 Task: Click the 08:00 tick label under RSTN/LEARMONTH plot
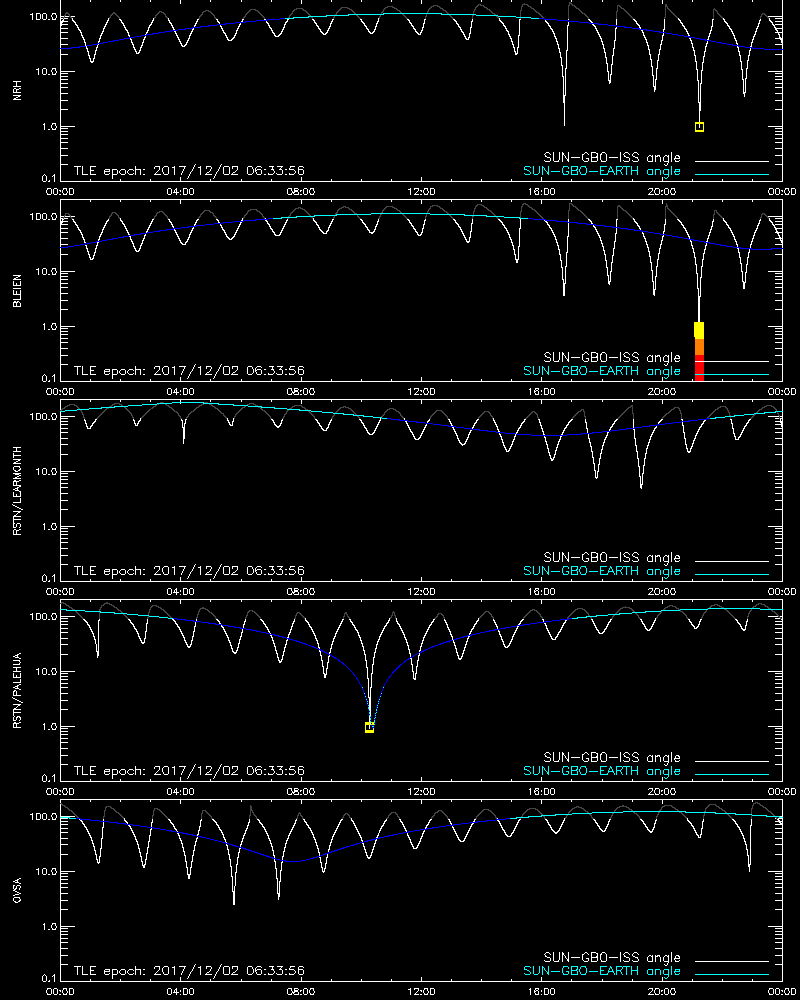(x=300, y=592)
